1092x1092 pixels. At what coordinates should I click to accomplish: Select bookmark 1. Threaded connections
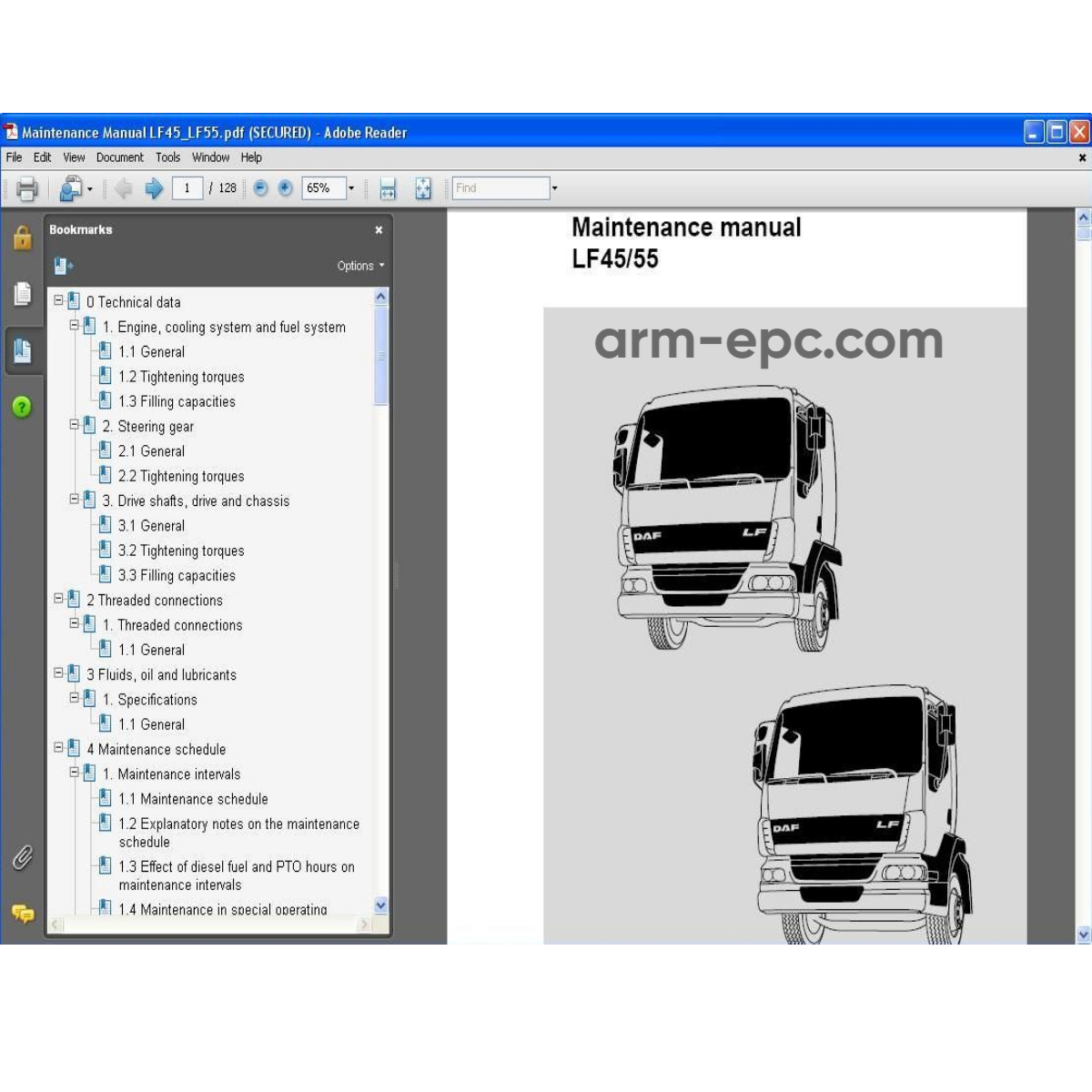(172, 625)
